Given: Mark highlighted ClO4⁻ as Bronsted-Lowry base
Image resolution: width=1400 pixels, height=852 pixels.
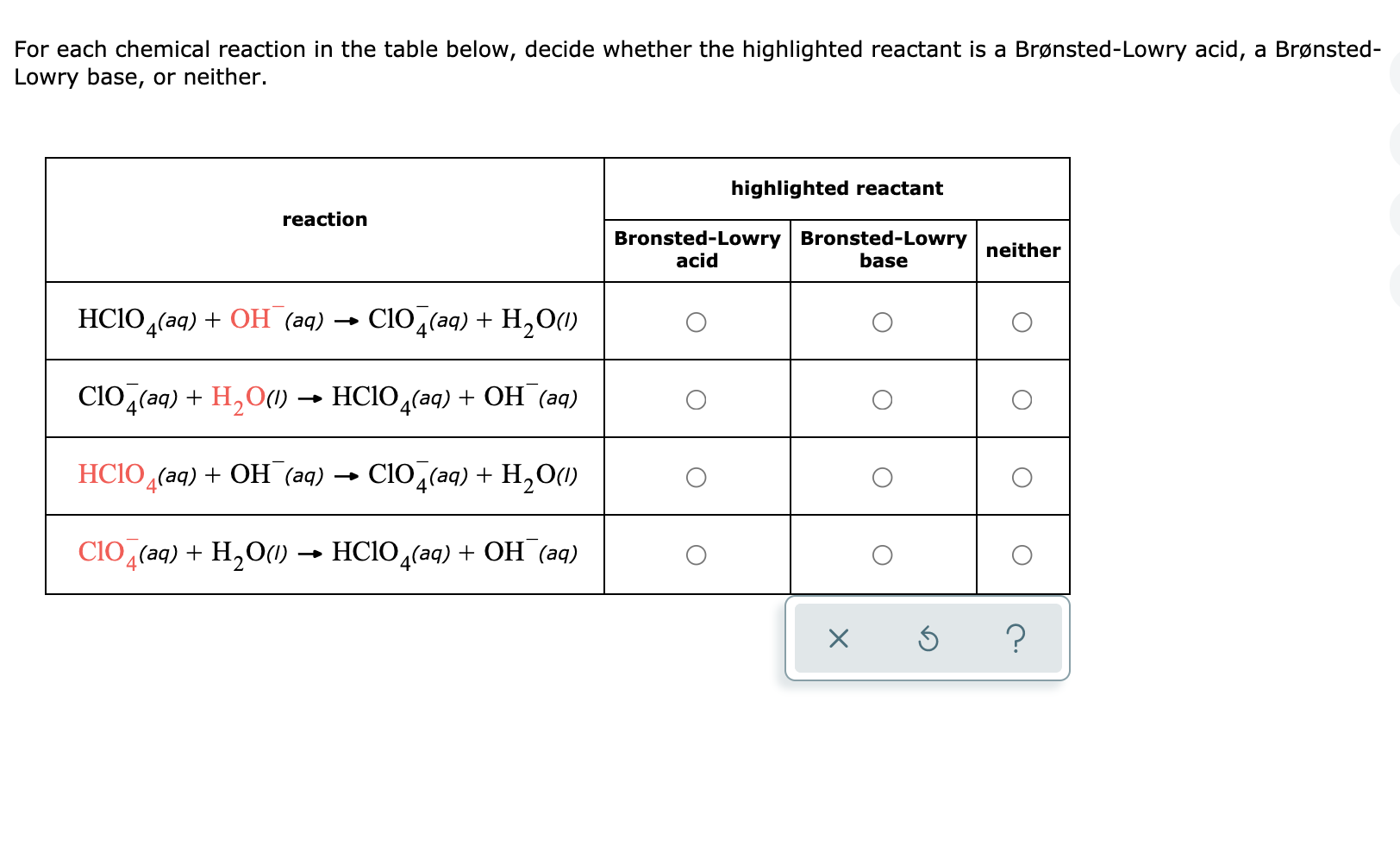Looking at the screenshot, I should (883, 555).
